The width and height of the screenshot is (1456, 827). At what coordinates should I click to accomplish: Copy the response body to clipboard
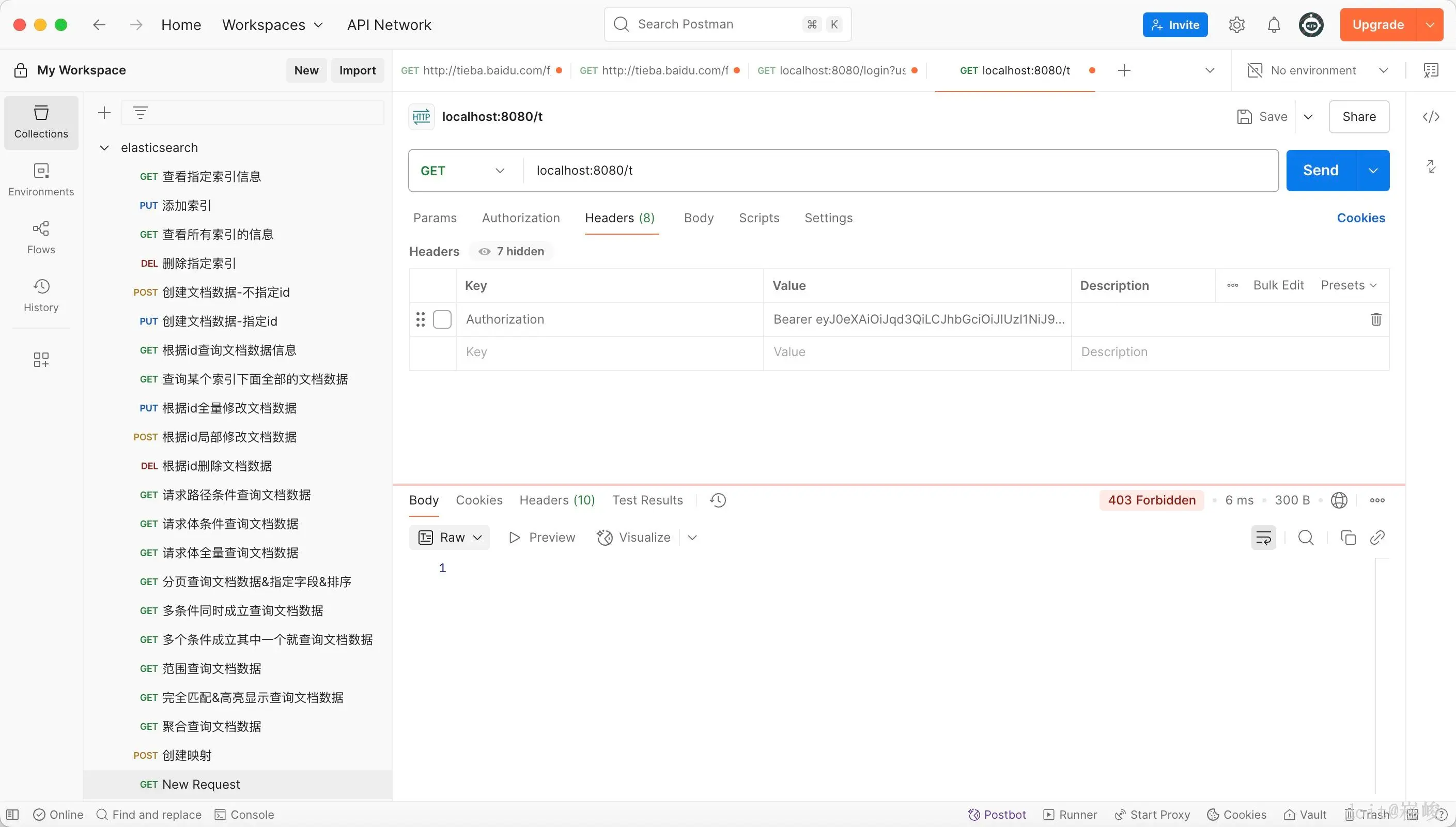point(1347,538)
